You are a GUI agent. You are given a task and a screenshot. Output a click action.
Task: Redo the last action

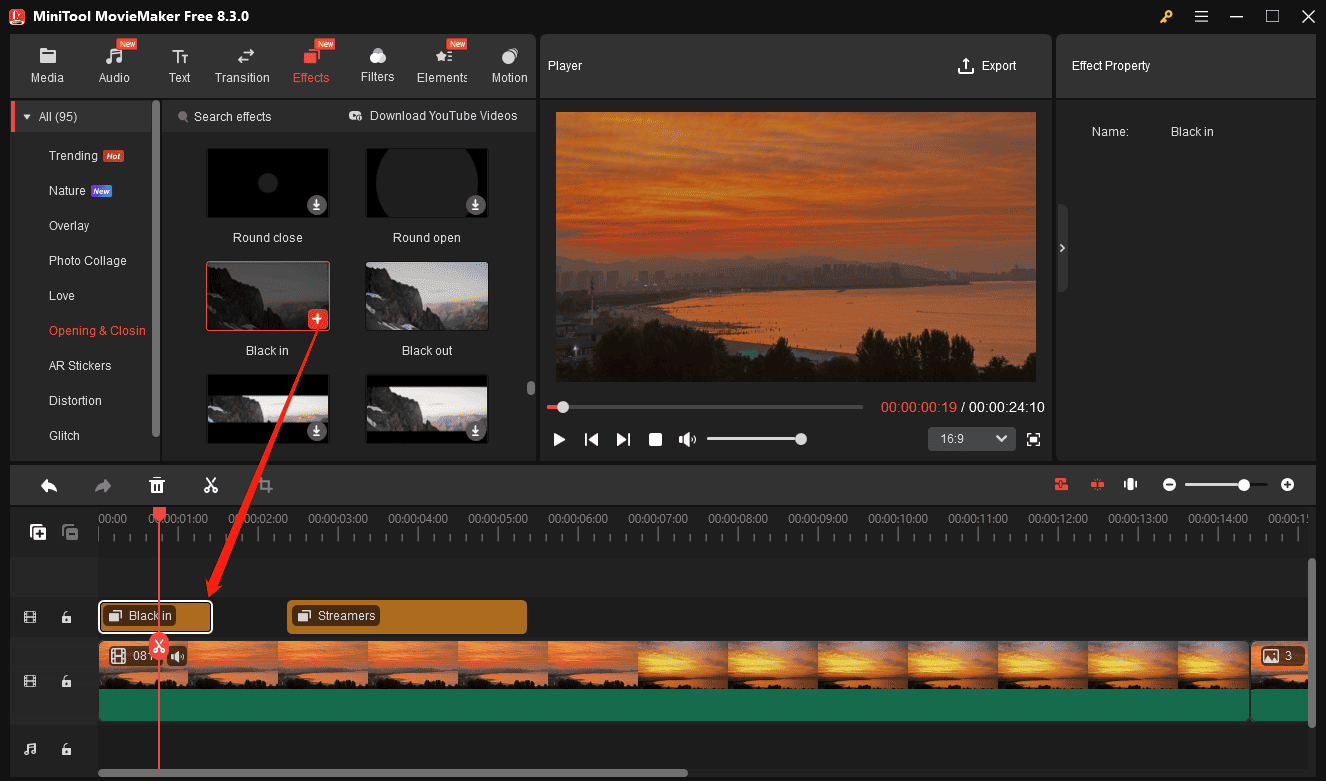103,485
